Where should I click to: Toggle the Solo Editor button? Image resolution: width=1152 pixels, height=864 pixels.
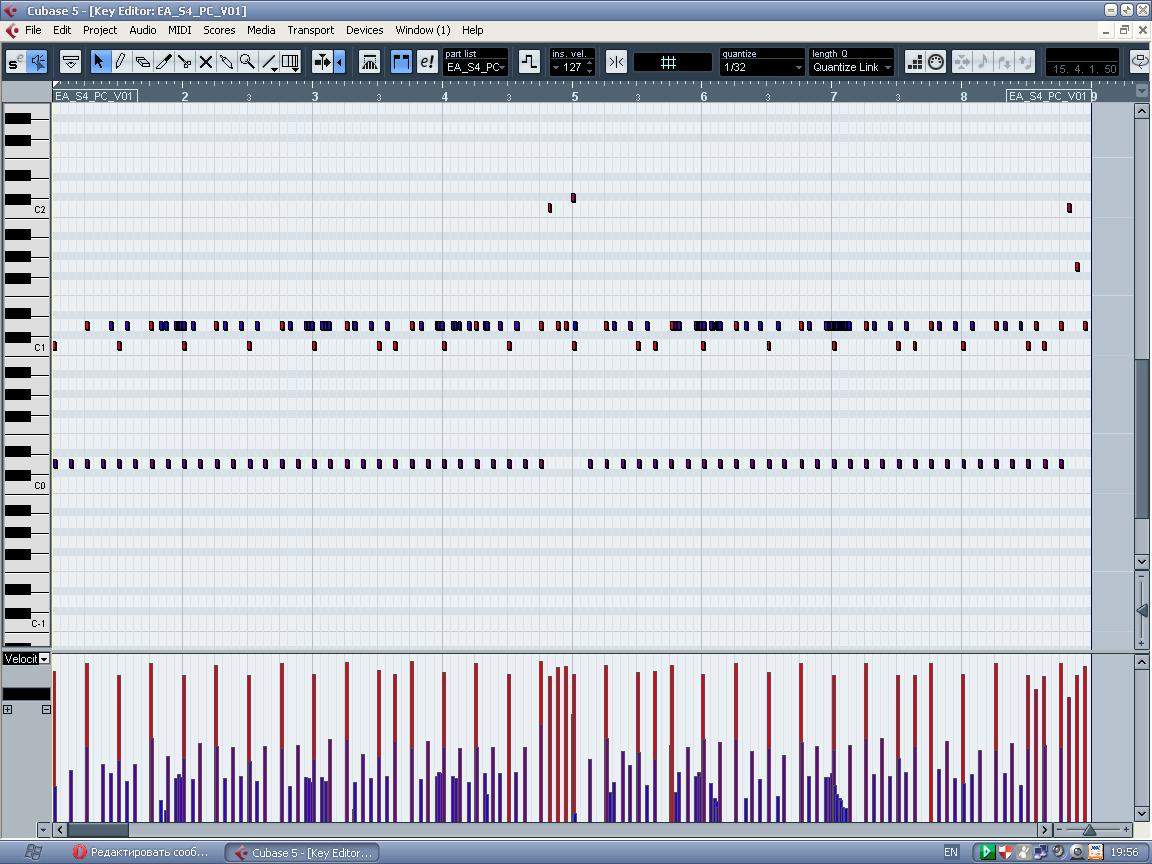point(14,62)
